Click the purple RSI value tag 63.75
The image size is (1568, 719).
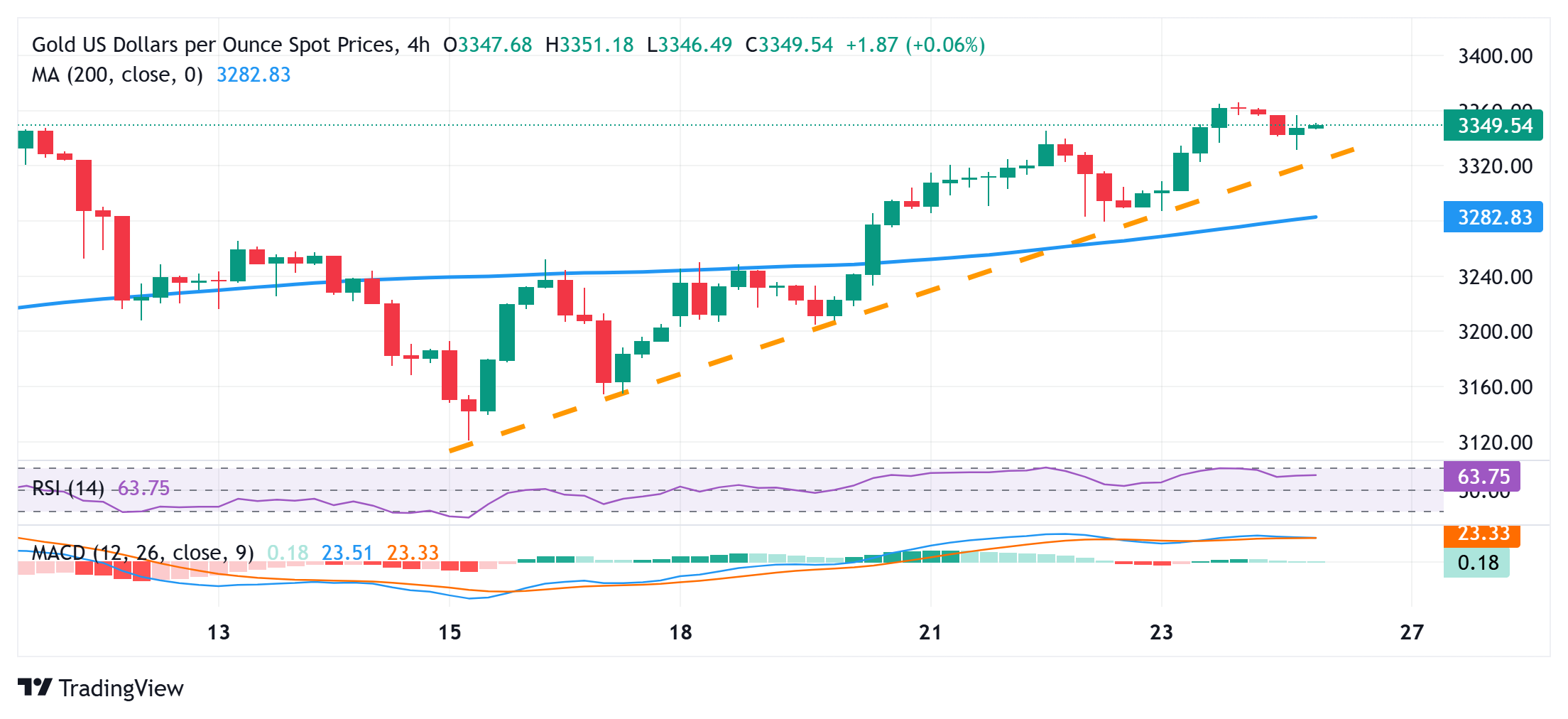(1482, 476)
